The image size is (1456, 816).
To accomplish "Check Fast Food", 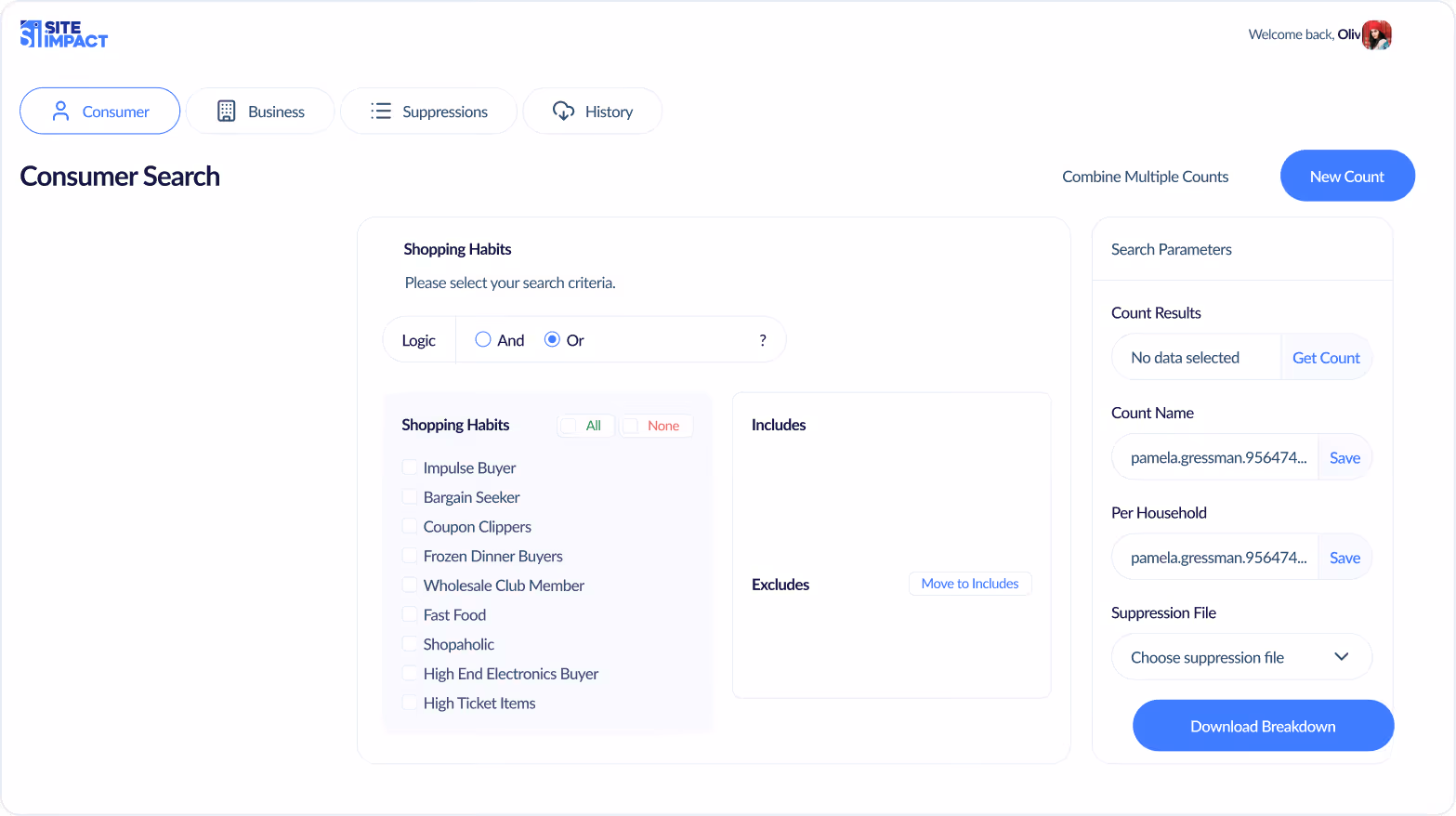I will point(410,615).
